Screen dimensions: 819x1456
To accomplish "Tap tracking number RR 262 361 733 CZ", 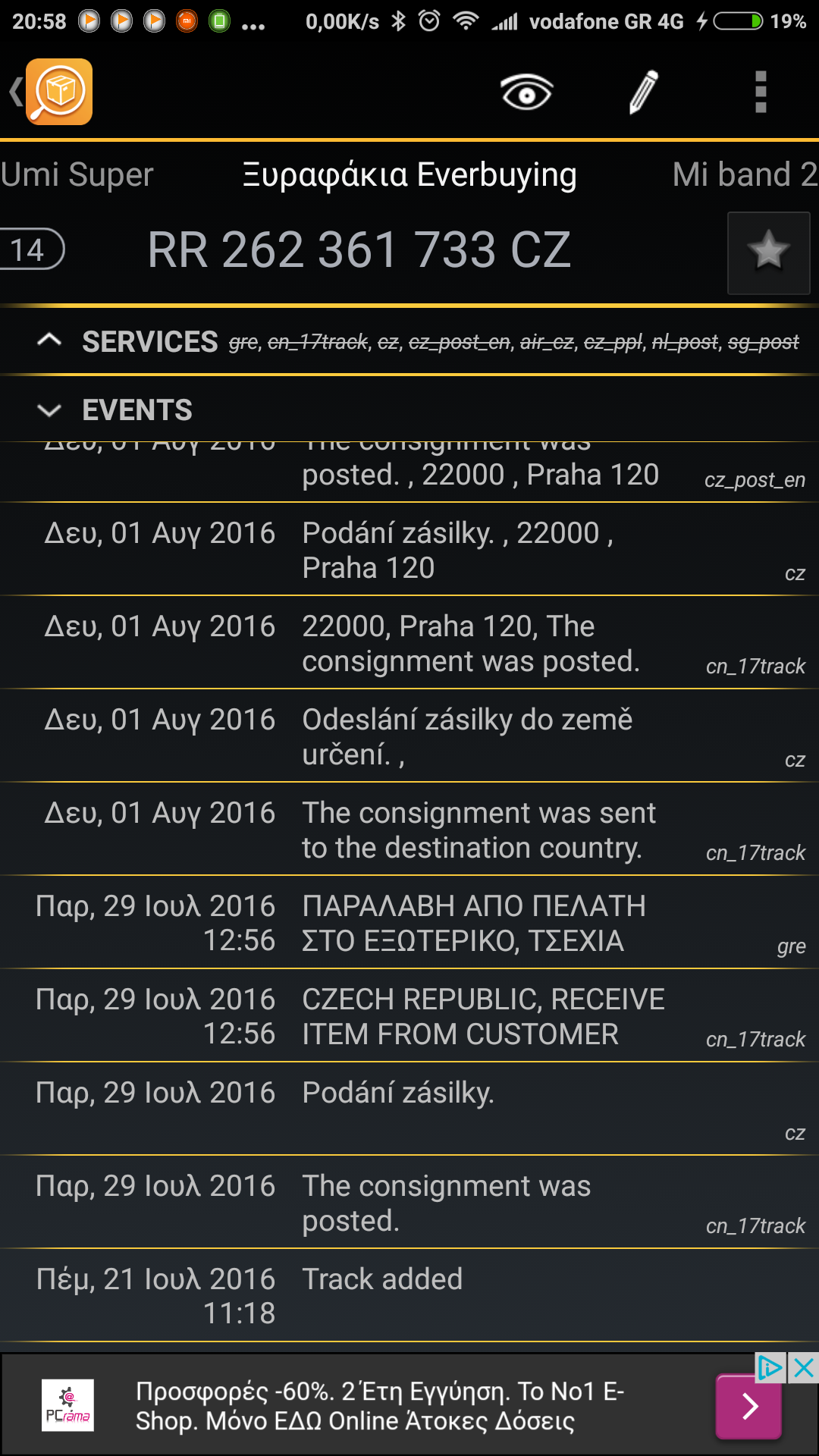I will pyautogui.click(x=359, y=249).
